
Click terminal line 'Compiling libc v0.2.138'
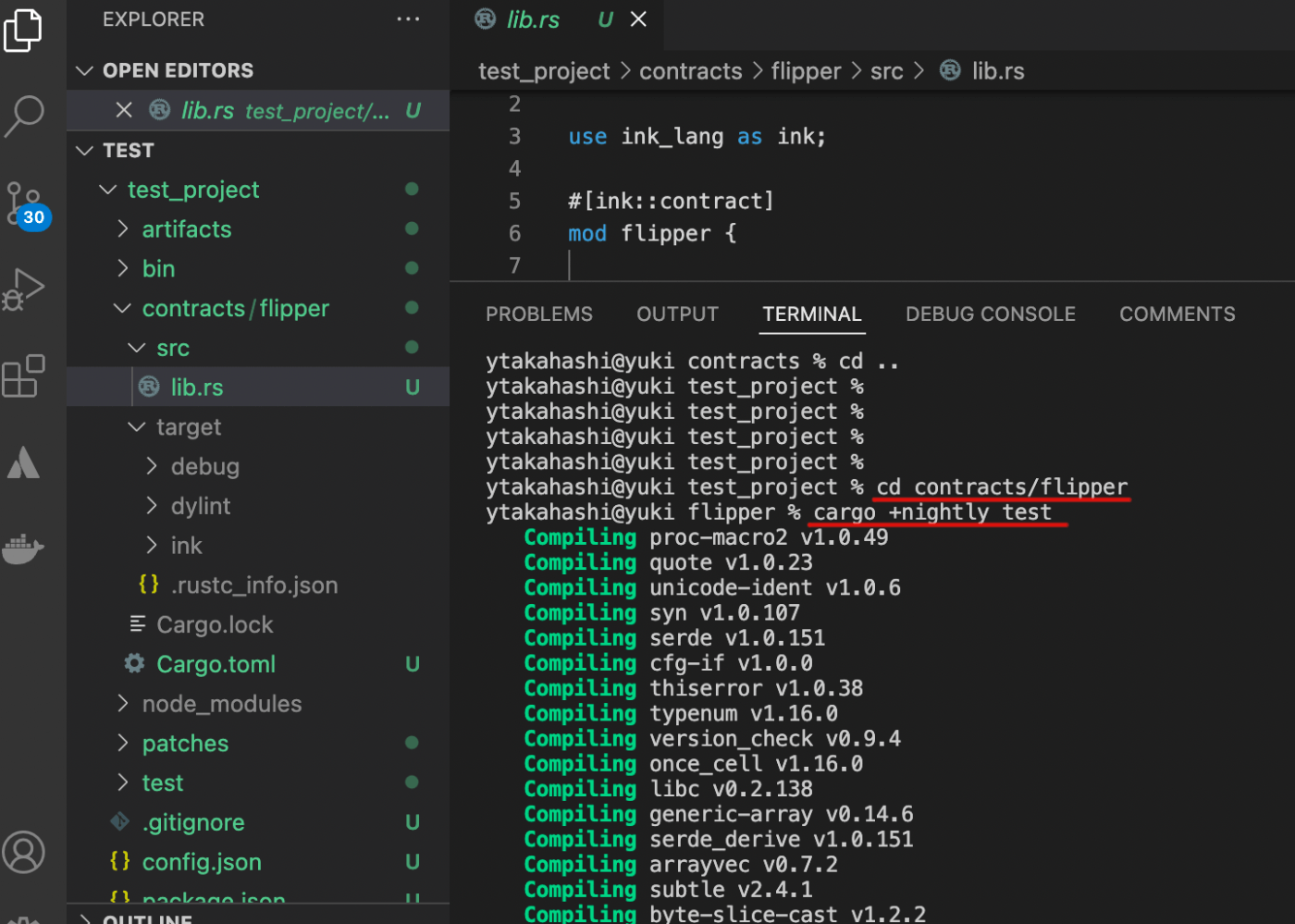(668, 789)
